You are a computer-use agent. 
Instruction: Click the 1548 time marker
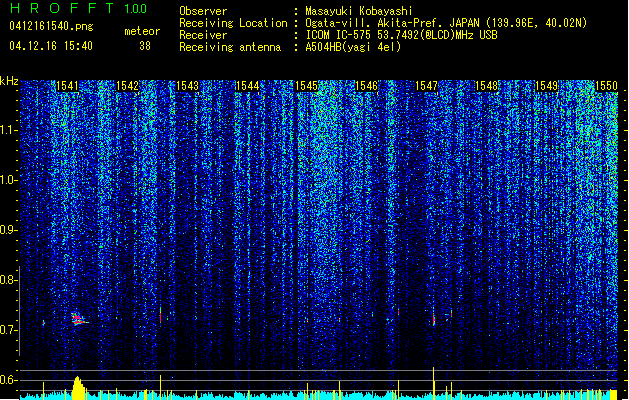coord(486,86)
